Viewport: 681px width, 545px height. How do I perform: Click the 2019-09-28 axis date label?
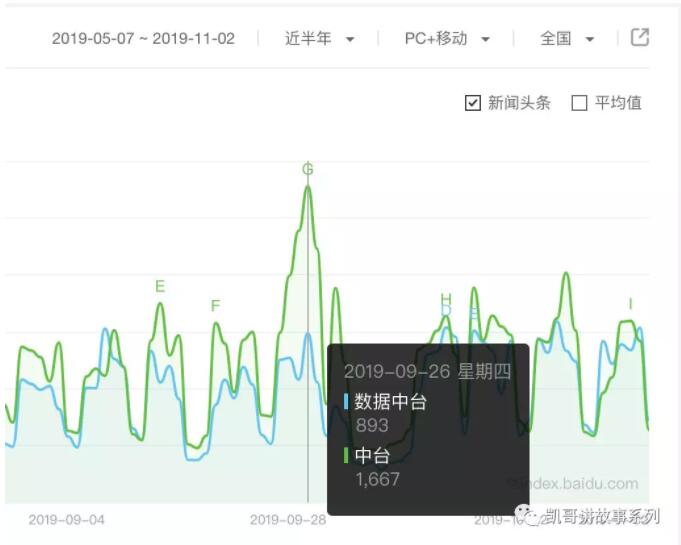click(x=288, y=519)
